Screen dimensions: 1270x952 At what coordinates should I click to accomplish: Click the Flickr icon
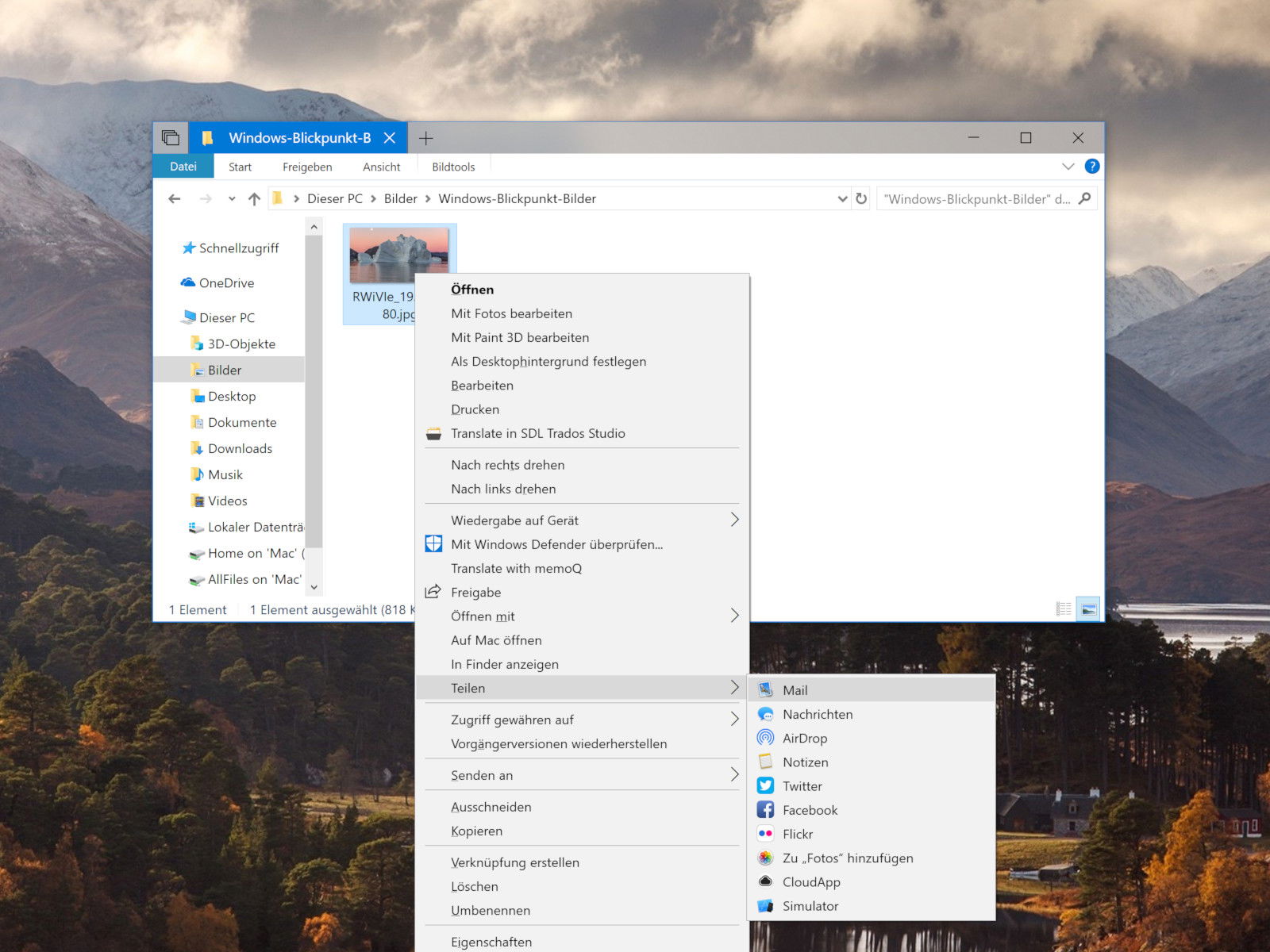(765, 833)
